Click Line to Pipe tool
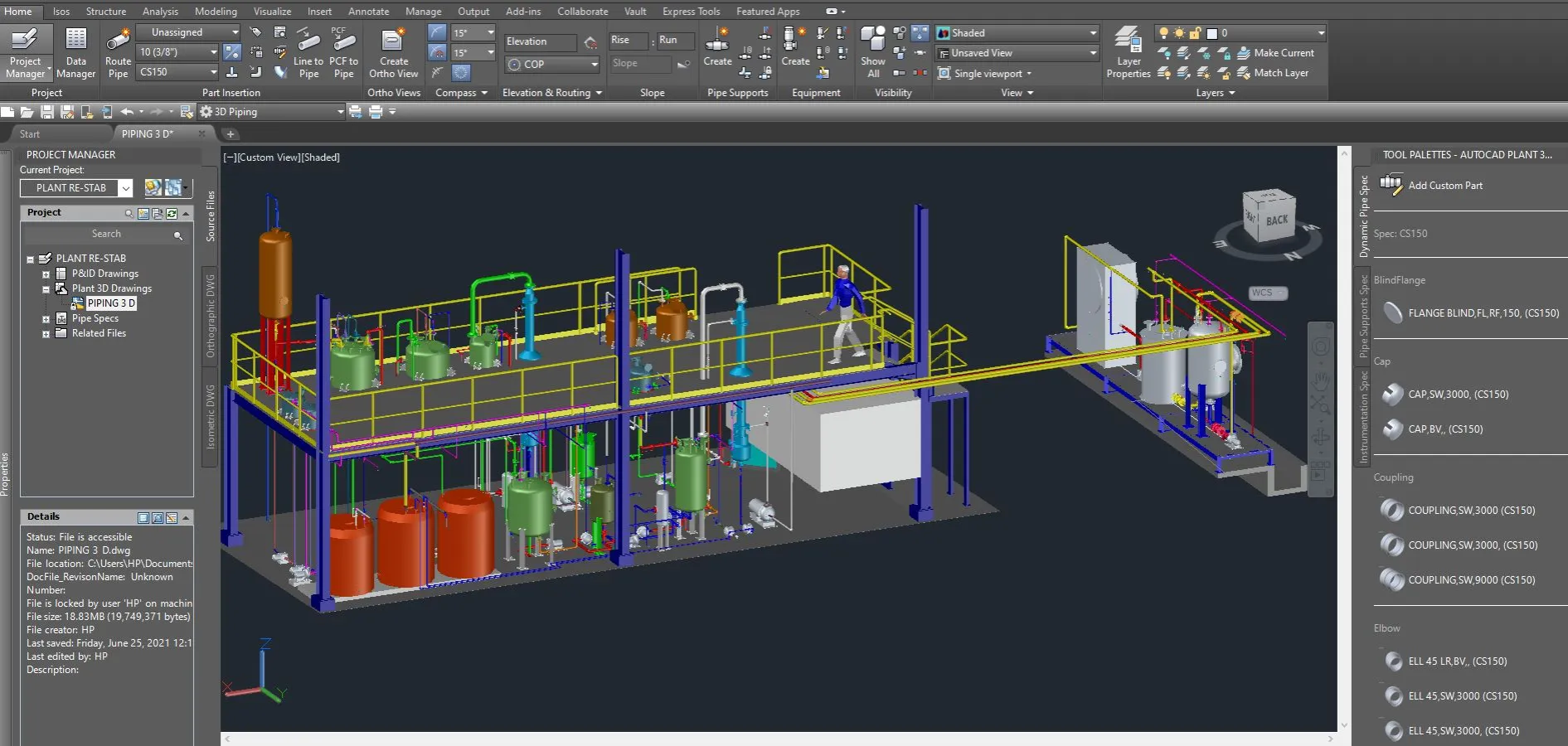 pyautogui.click(x=308, y=53)
